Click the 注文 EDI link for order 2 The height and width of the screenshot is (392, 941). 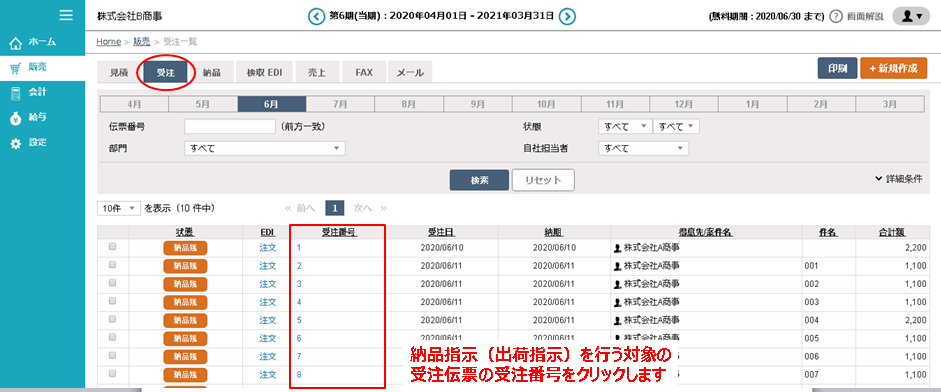coord(268,265)
